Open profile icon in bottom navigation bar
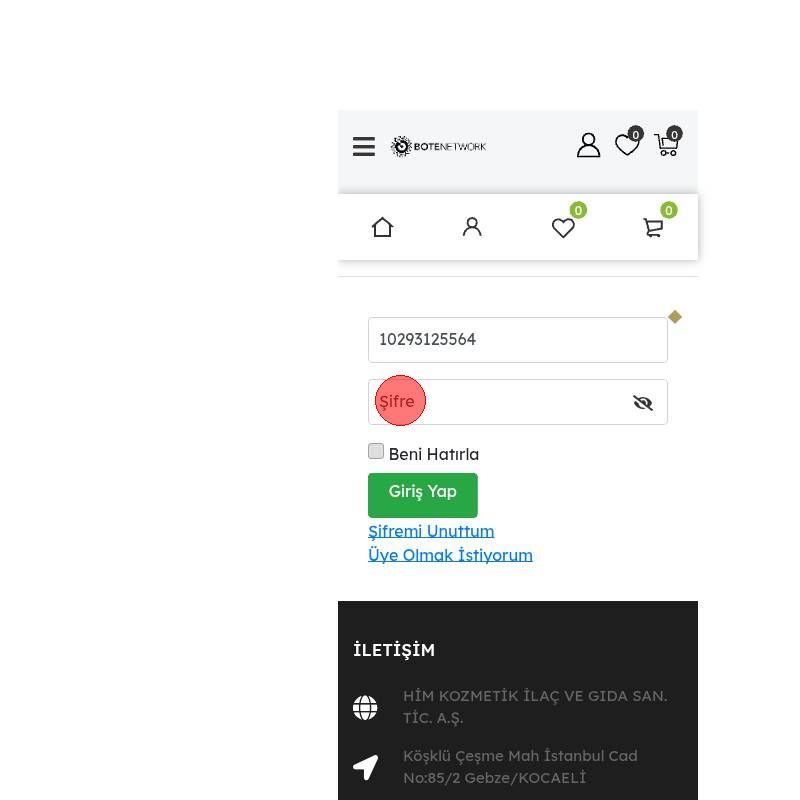800x800 pixels. [x=472, y=227]
